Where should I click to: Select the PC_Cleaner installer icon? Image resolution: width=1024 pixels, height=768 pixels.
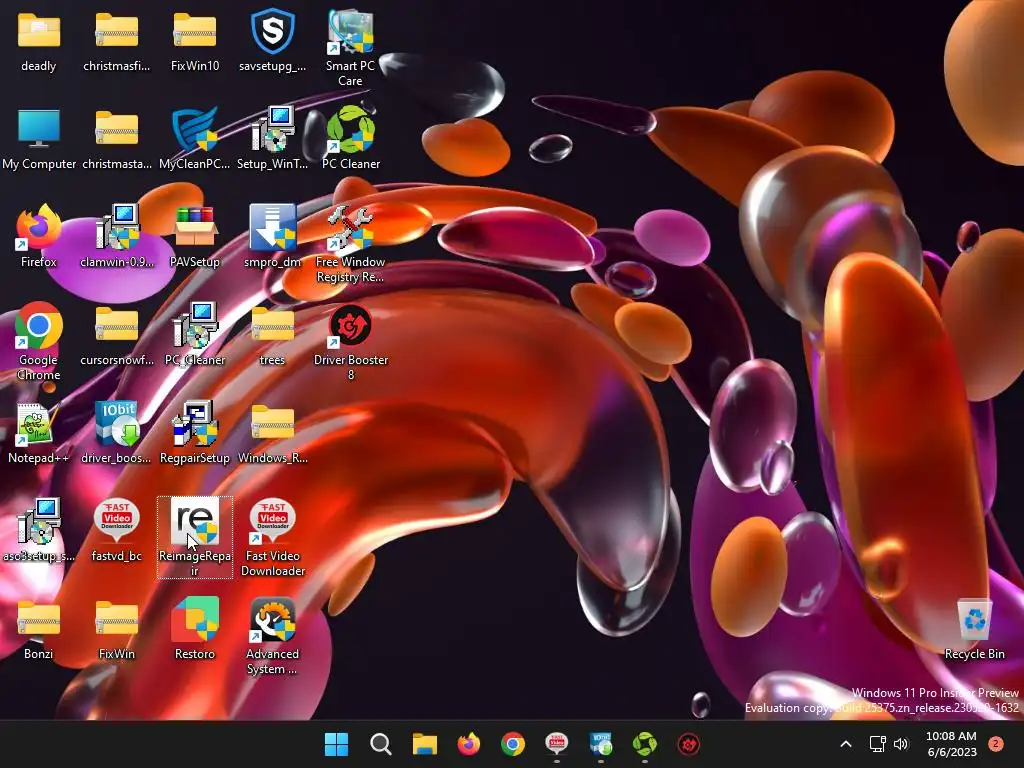(x=195, y=334)
